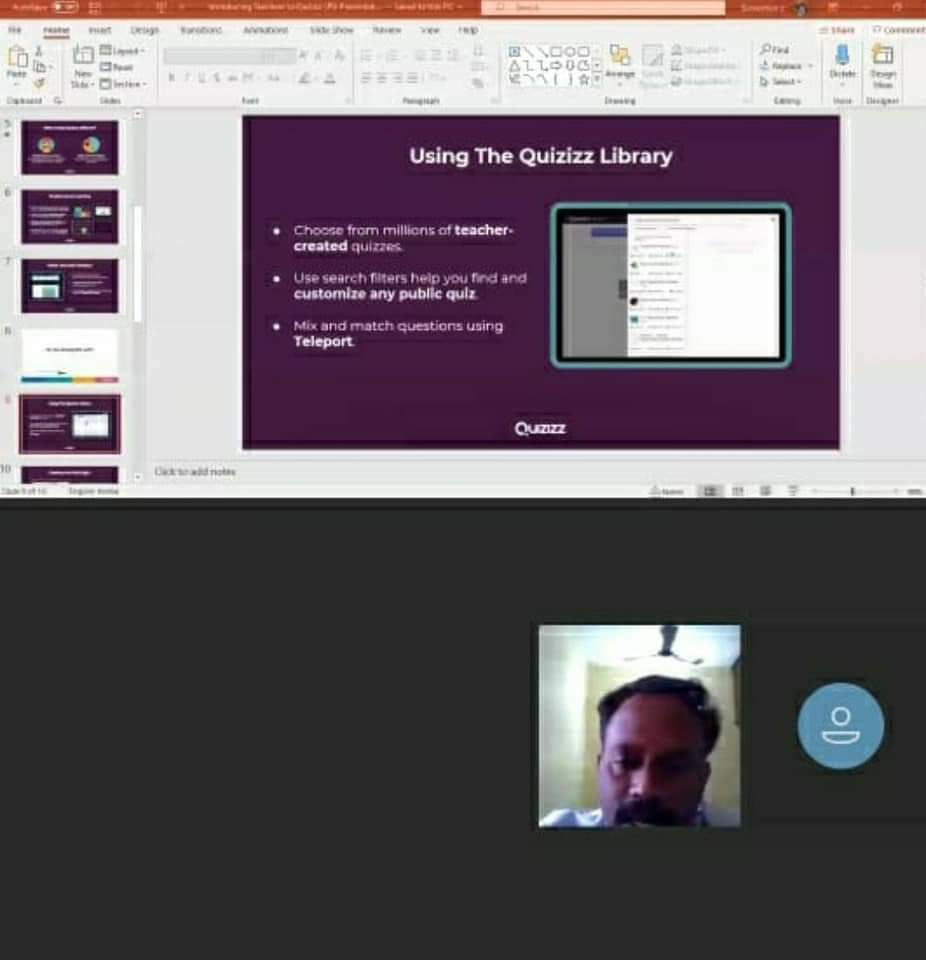Screen dimensions: 926x960
Task: Click the Increase Font Size icon
Action: pyautogui.click(x=304, y=56)
